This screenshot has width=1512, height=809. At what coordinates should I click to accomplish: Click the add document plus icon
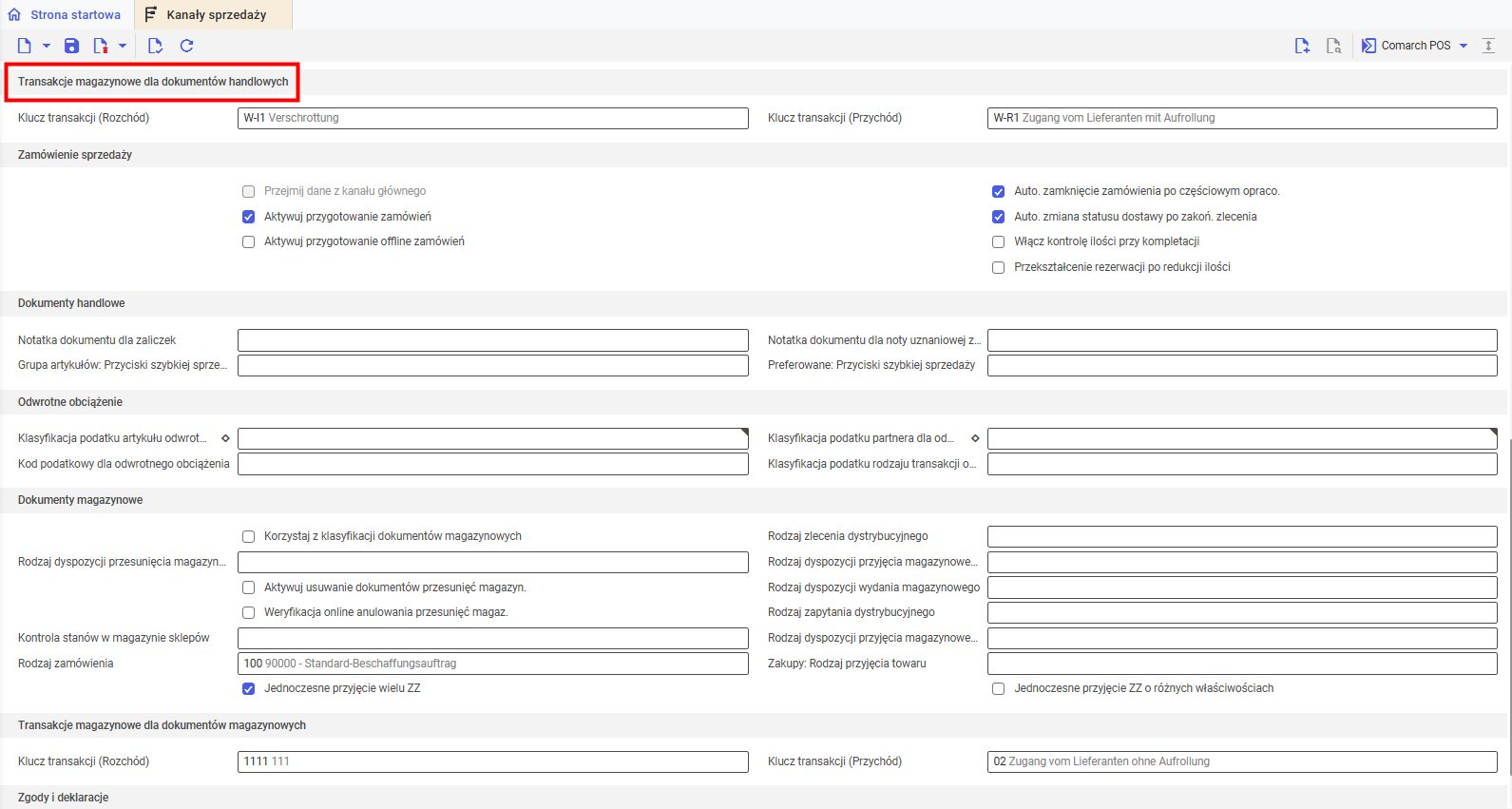pos(1302,46)
